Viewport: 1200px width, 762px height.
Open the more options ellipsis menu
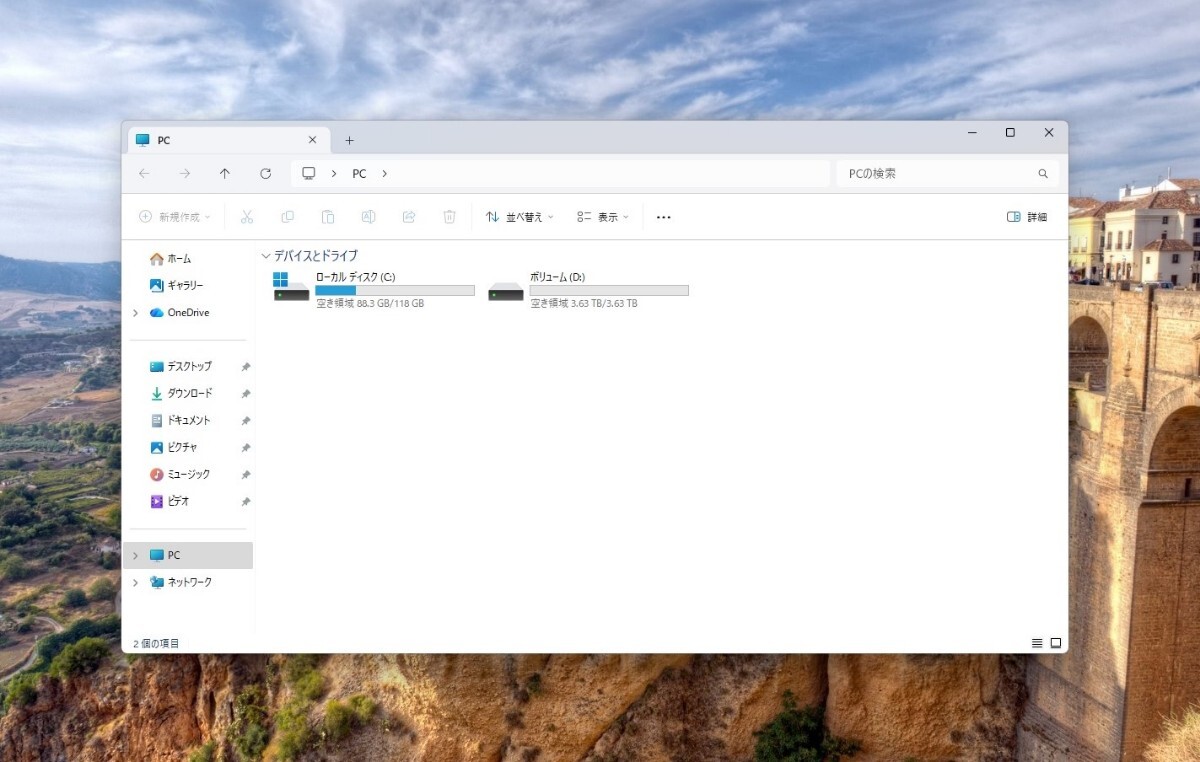coord(663,217)
